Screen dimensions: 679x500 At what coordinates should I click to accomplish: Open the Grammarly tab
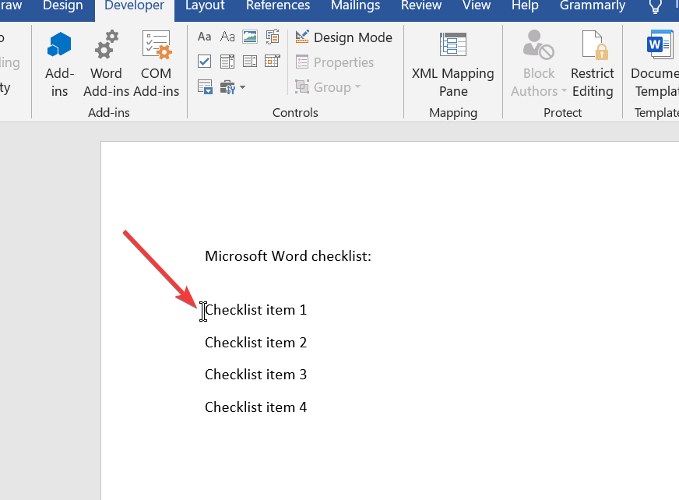[x=592, y=6]
